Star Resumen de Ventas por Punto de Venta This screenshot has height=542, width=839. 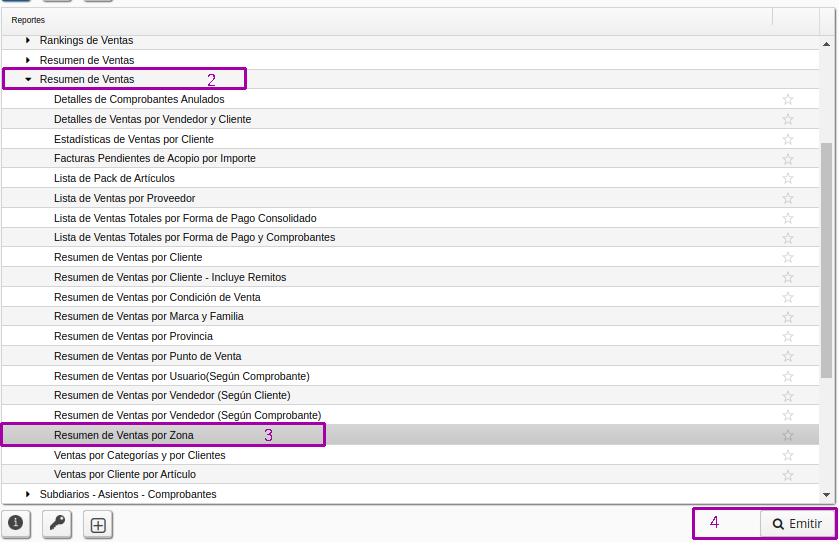point(788,356)
